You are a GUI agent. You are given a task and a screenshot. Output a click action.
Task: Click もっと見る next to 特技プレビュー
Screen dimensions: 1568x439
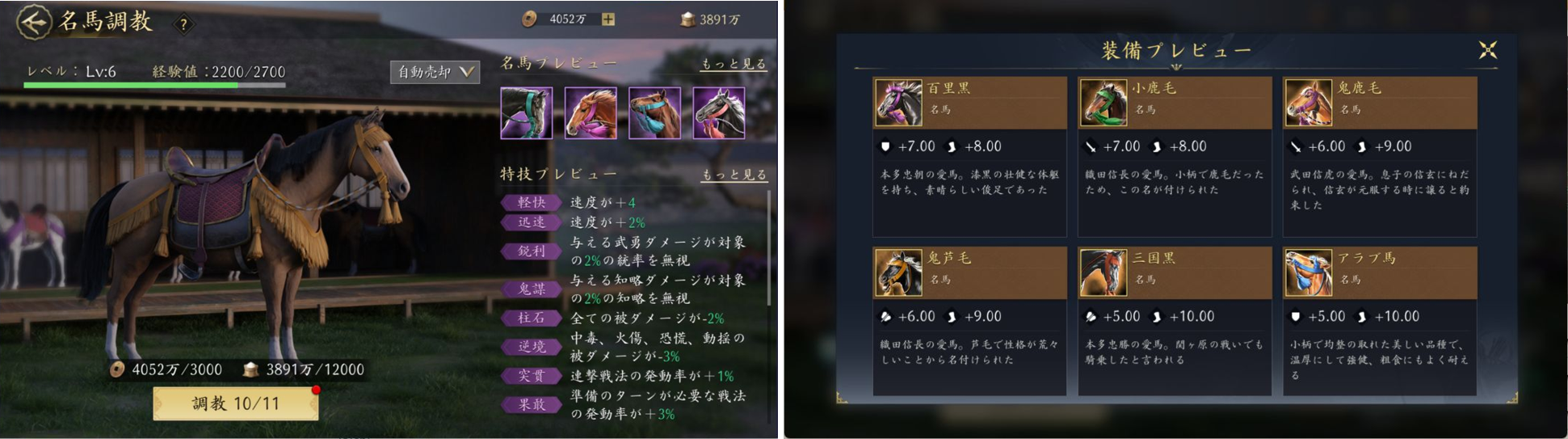click(x=733, y=175)
